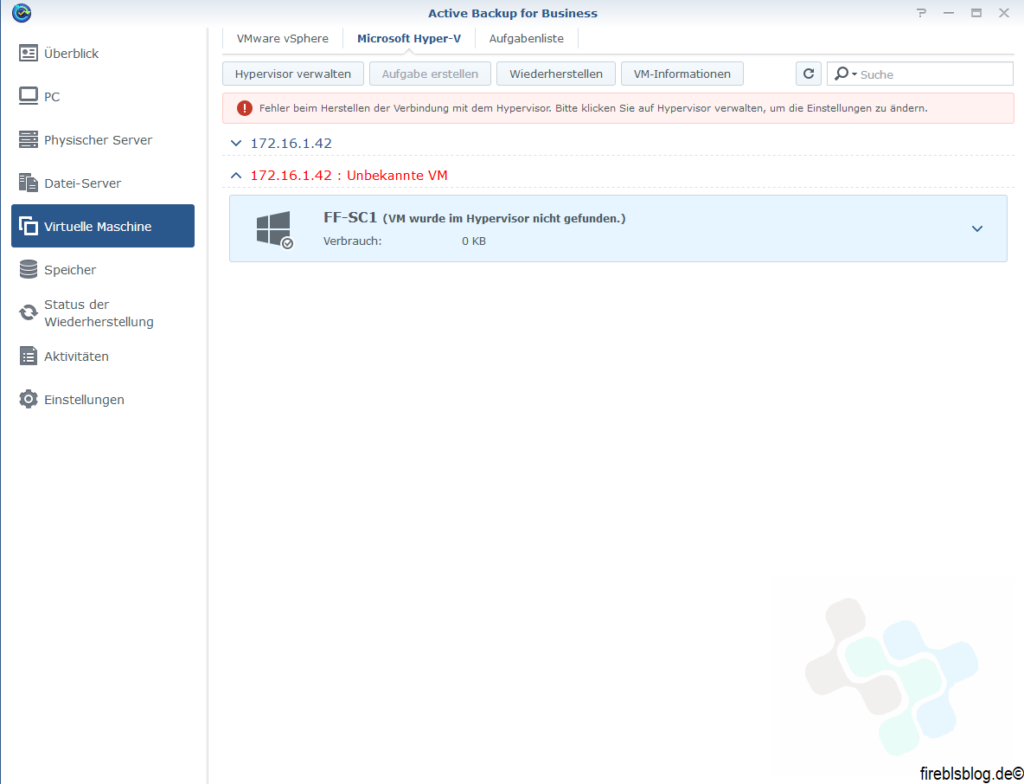Collapse the Unbekannte VM group
Image resolution: width=1024 pixels, height=784 pixels.
tap(236, 175)
